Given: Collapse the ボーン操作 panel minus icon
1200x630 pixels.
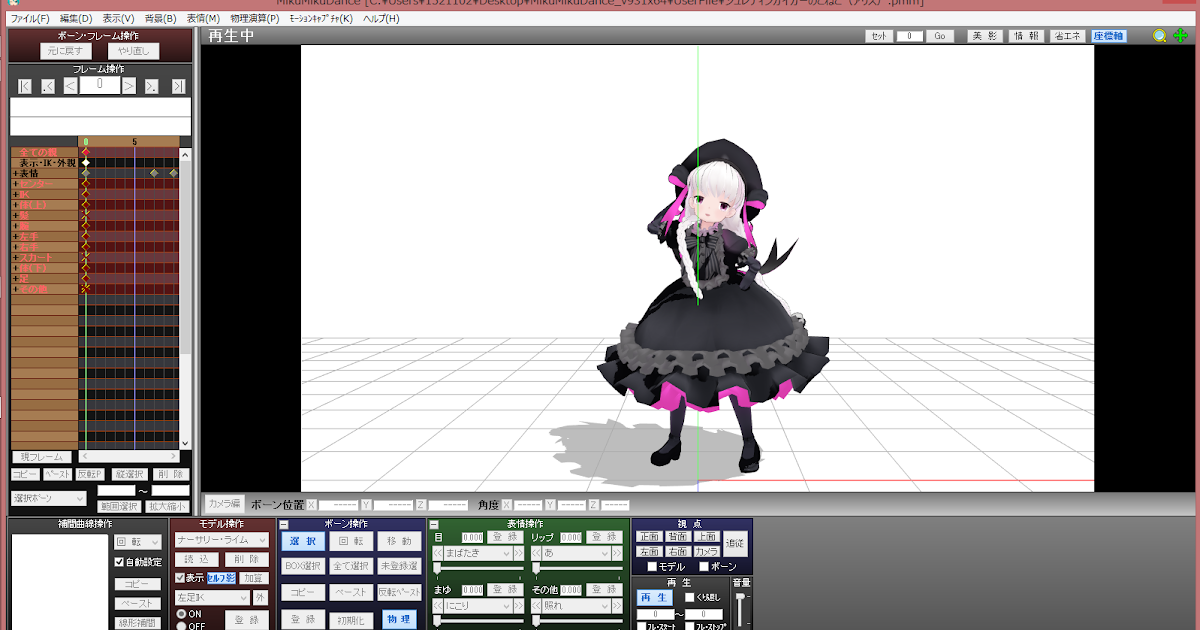Looking at the screenshot, I should point(284,524).
